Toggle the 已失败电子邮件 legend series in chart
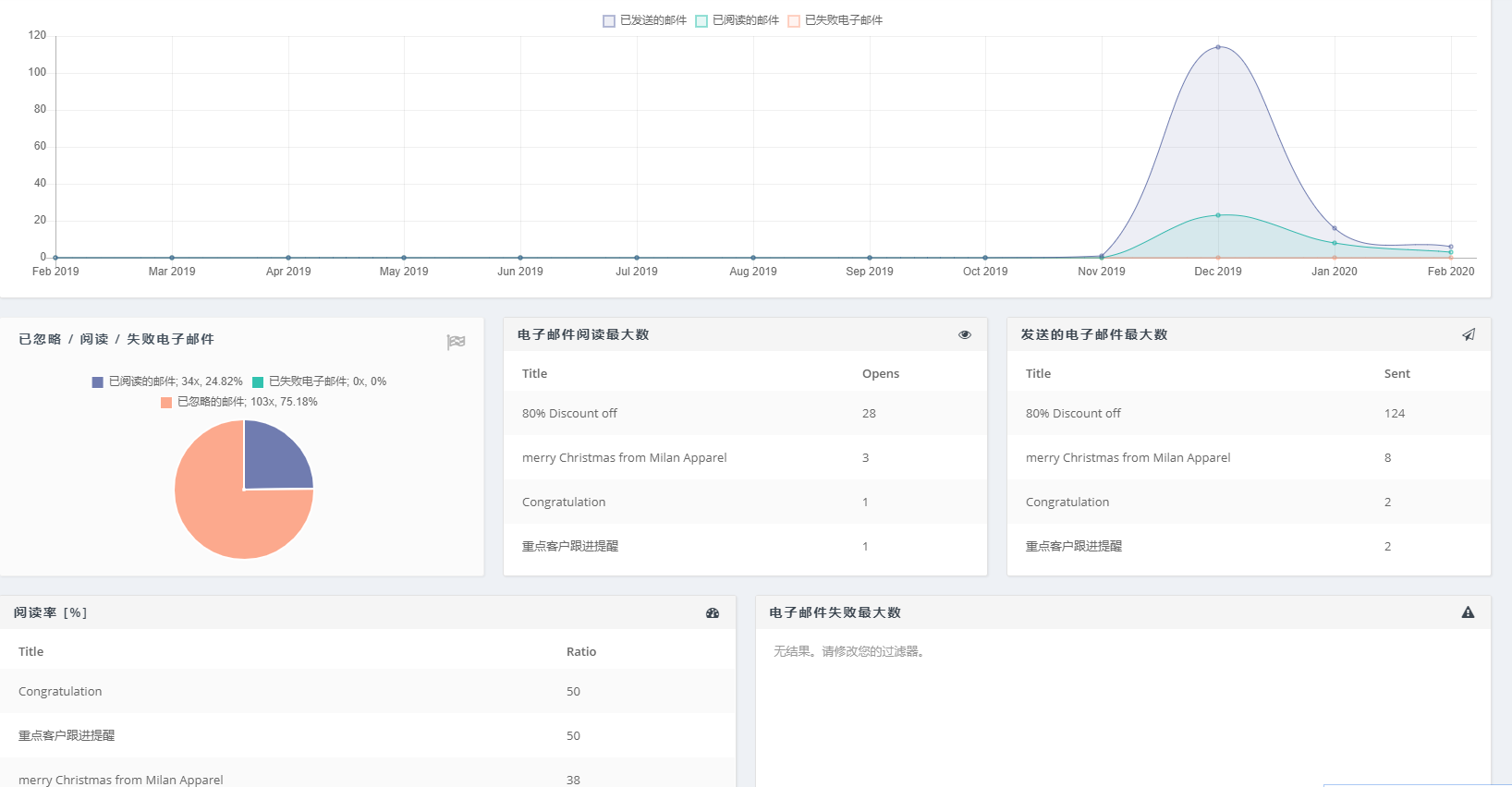 pos(835,20)
